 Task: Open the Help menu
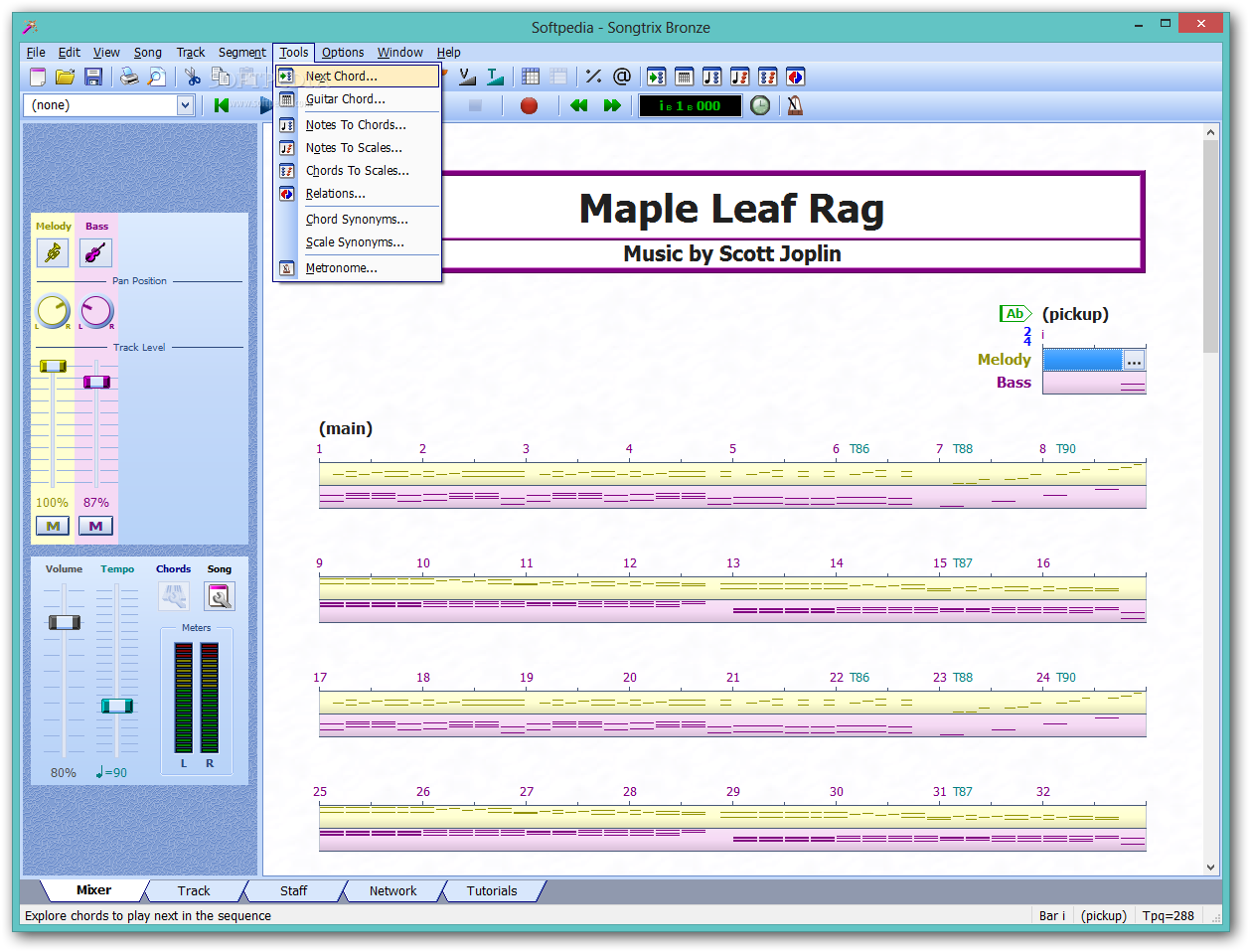[449, 53]
